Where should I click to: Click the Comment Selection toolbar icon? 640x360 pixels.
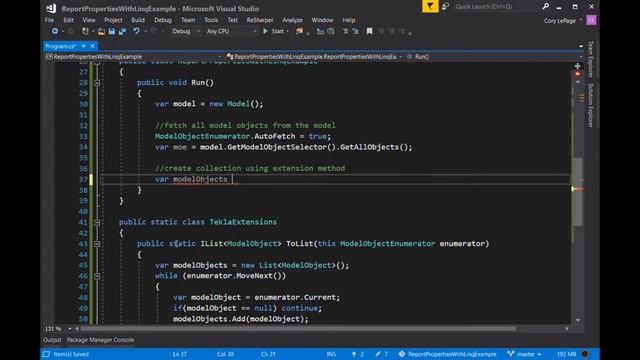pos(320,31)
